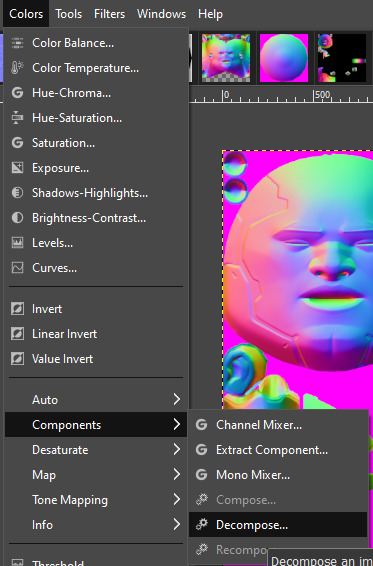This screenshot has width=373, height=566.
Task: Click the Value Invert icon
Action: pyautogui.click(x=17, y=359)
